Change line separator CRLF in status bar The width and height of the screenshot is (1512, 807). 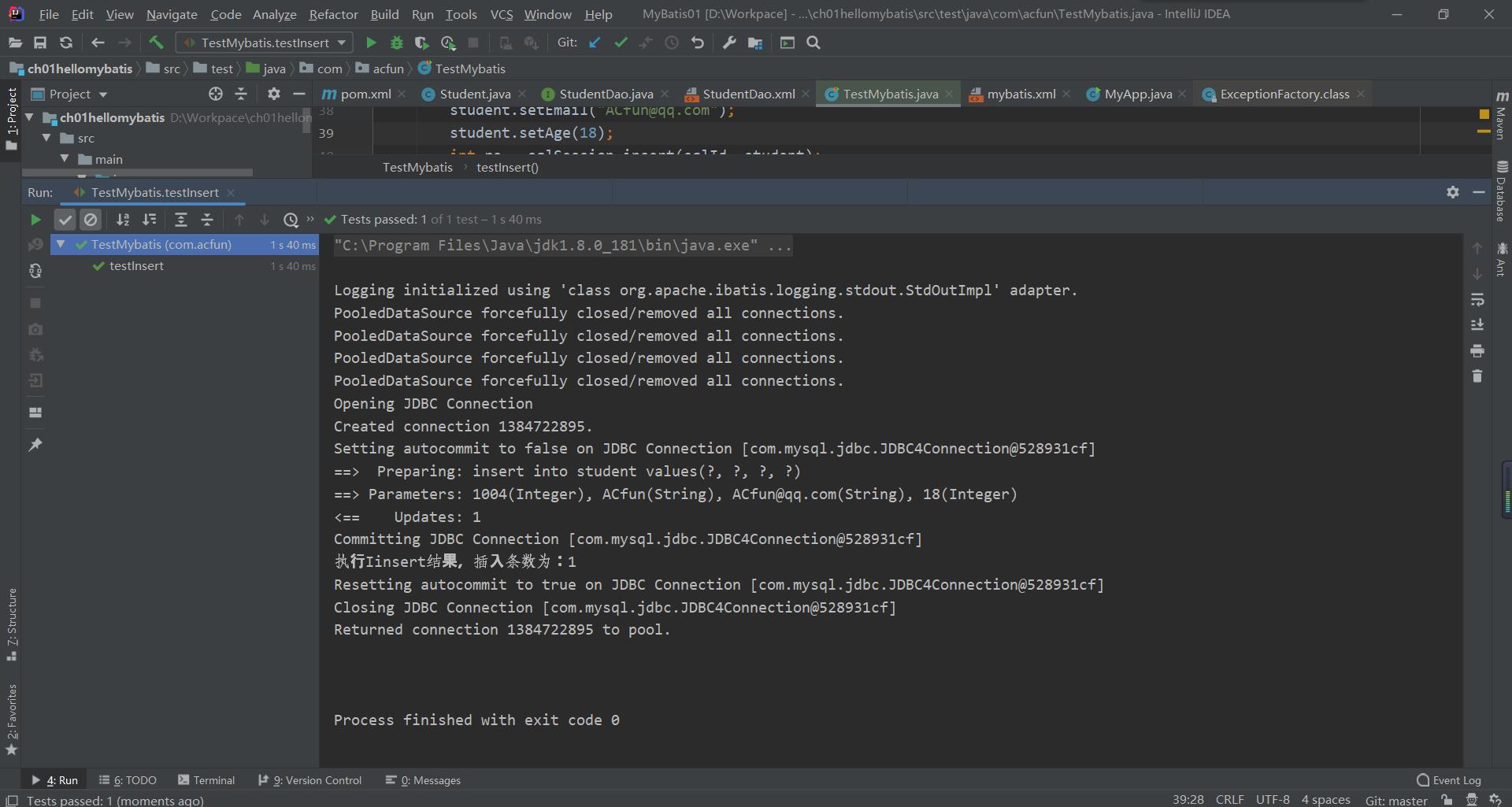tap(1229, 799)
